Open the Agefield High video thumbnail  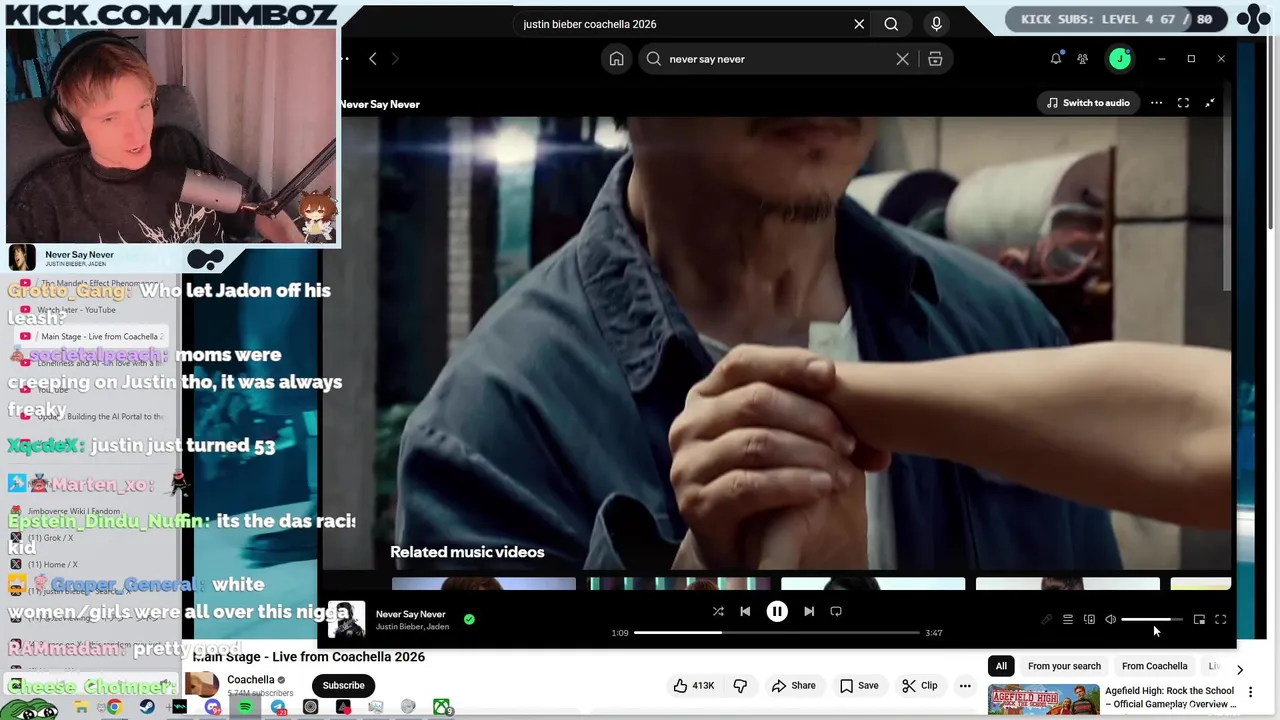(x=1043, y=701)
